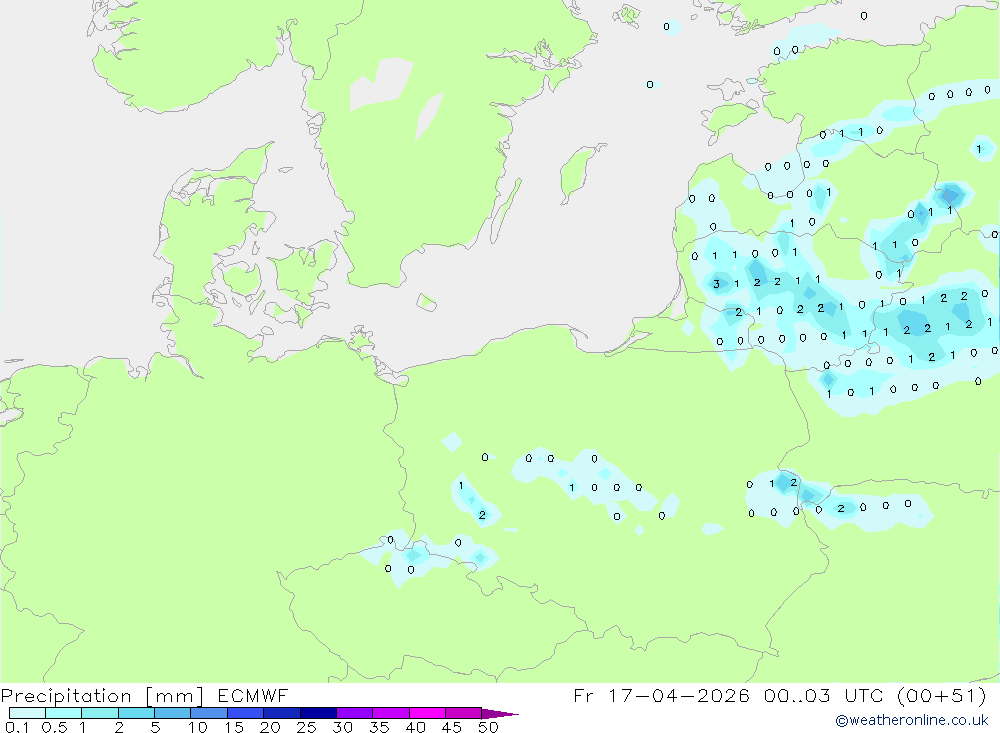Click the "25" legend scale label

tap(307, 727)
